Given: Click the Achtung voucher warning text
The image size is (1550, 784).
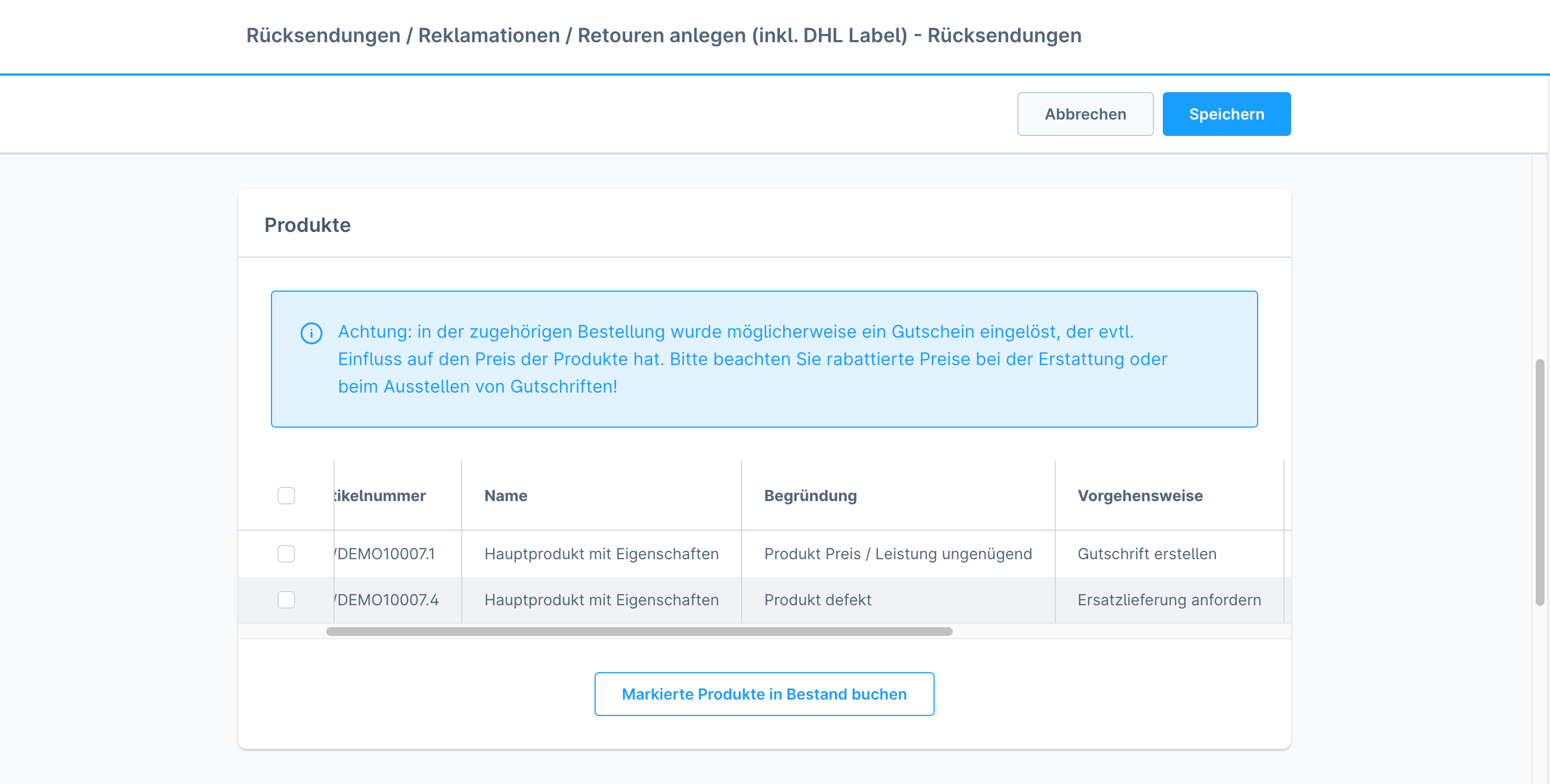Looking at the screenshot, I should tap(752, 359).
